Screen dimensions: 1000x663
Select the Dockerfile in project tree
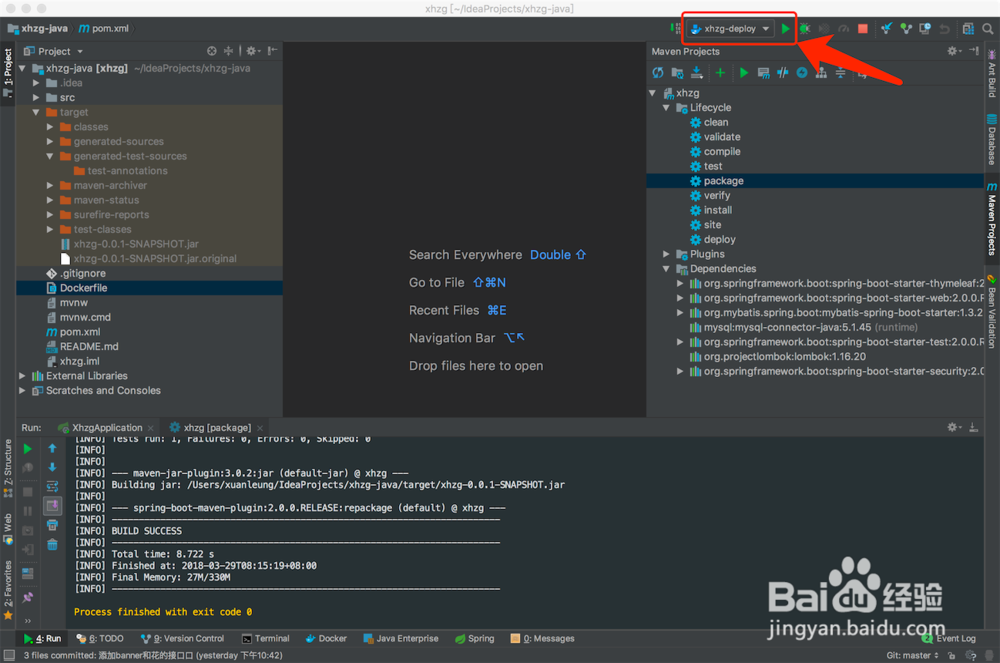coord(149,288)
